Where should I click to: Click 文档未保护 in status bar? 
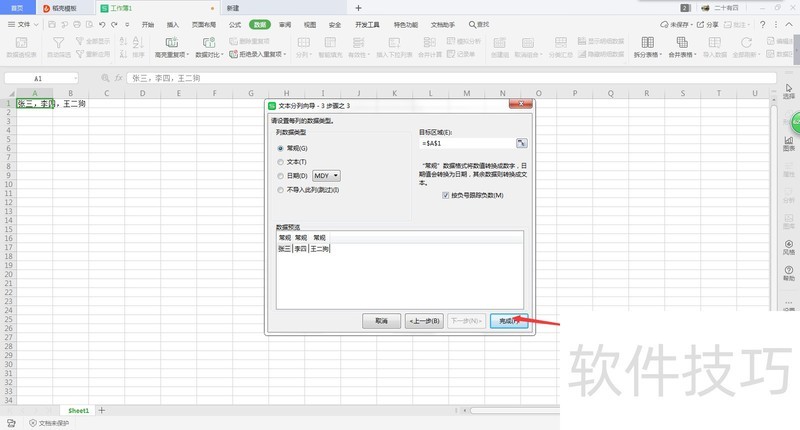coord(49,423)
